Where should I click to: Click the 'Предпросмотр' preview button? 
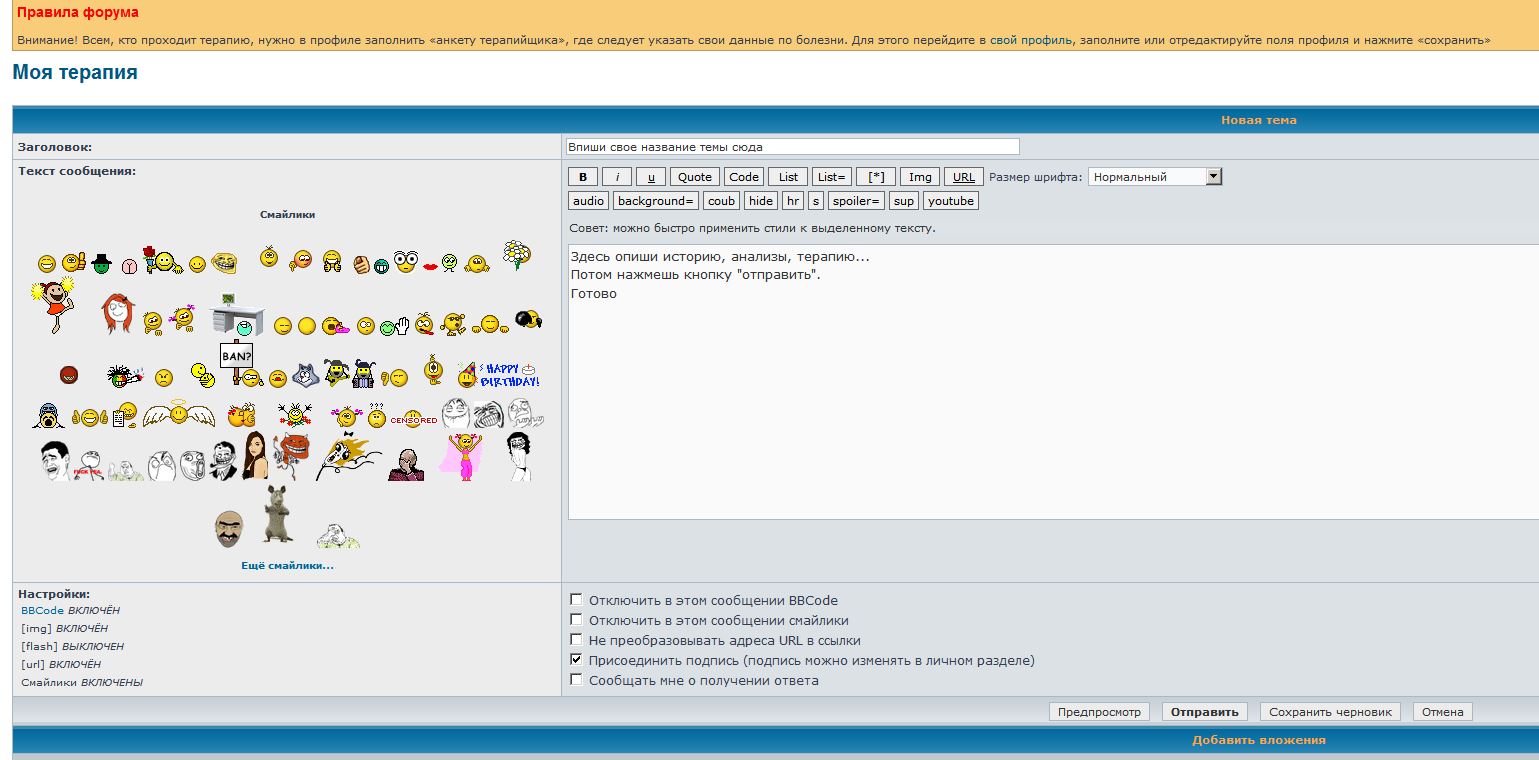coord(1099,712)
